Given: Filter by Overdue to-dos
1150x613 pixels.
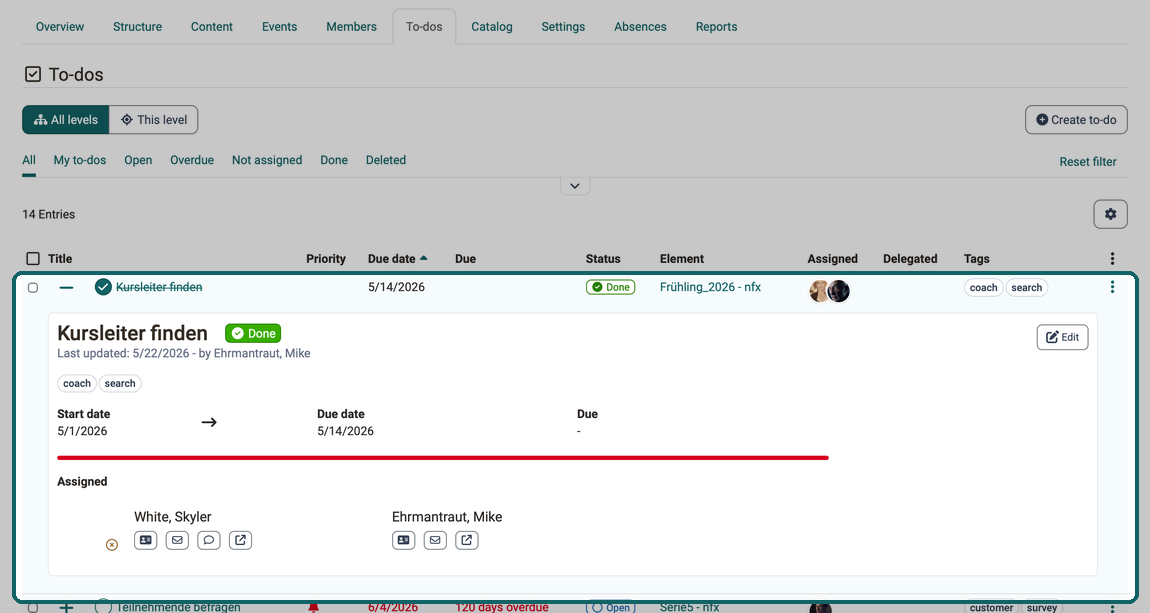Looking at the screenshot, I should (x=192, y=160).
